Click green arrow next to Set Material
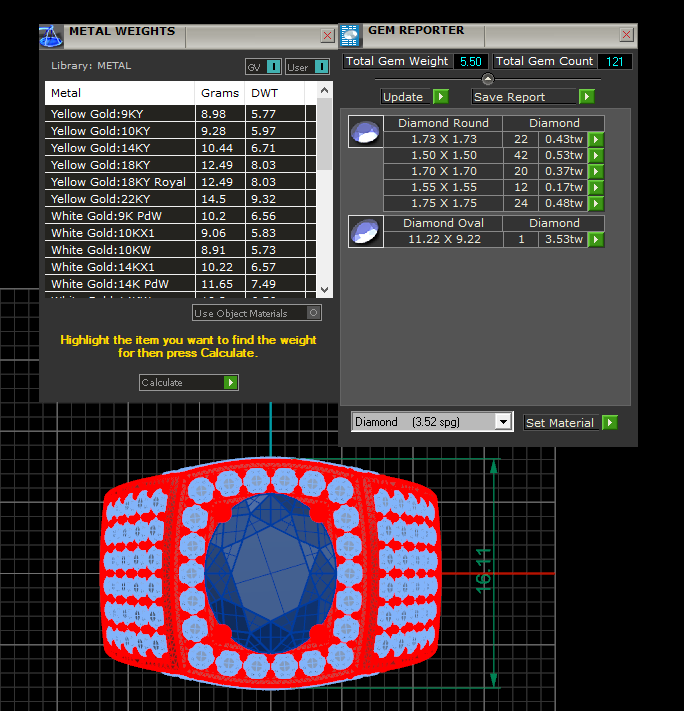This screenshot has width=684, height=711. tap(610, 423)
